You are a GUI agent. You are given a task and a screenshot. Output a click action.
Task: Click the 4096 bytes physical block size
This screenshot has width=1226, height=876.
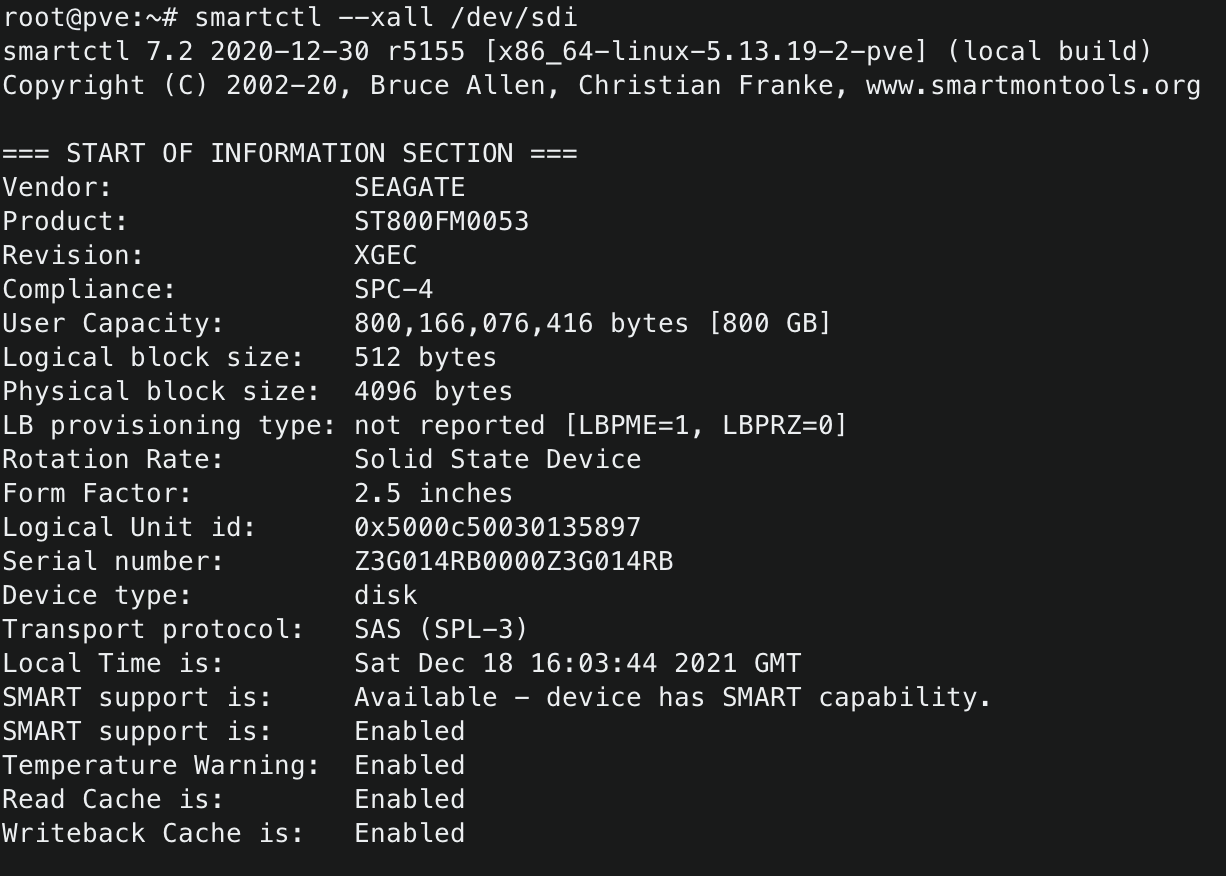[x=433, y=392]
